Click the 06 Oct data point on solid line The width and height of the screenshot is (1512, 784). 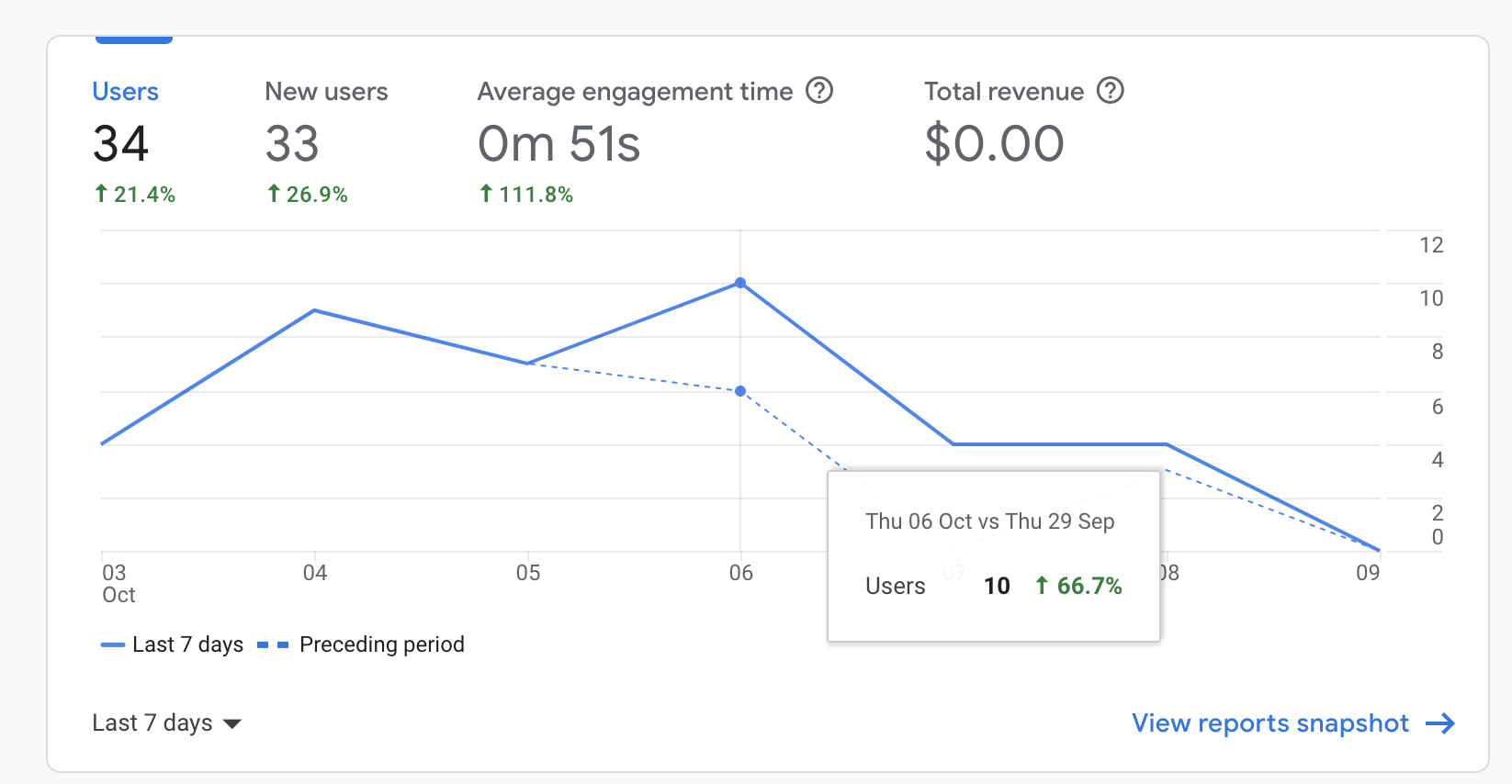click(740, 283)
